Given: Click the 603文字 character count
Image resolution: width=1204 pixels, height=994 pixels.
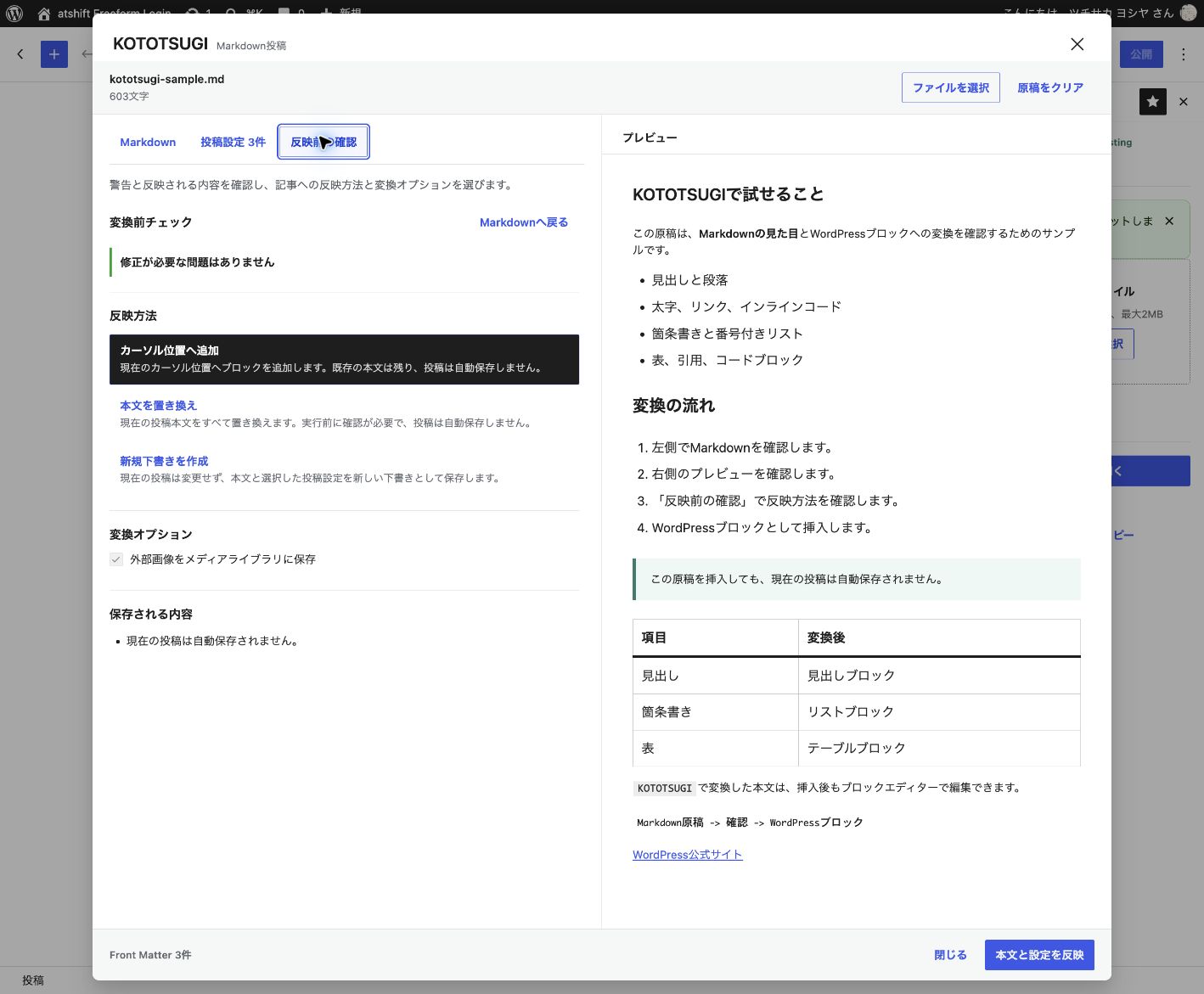Looking at the screenshot, I should click(129, 97).
